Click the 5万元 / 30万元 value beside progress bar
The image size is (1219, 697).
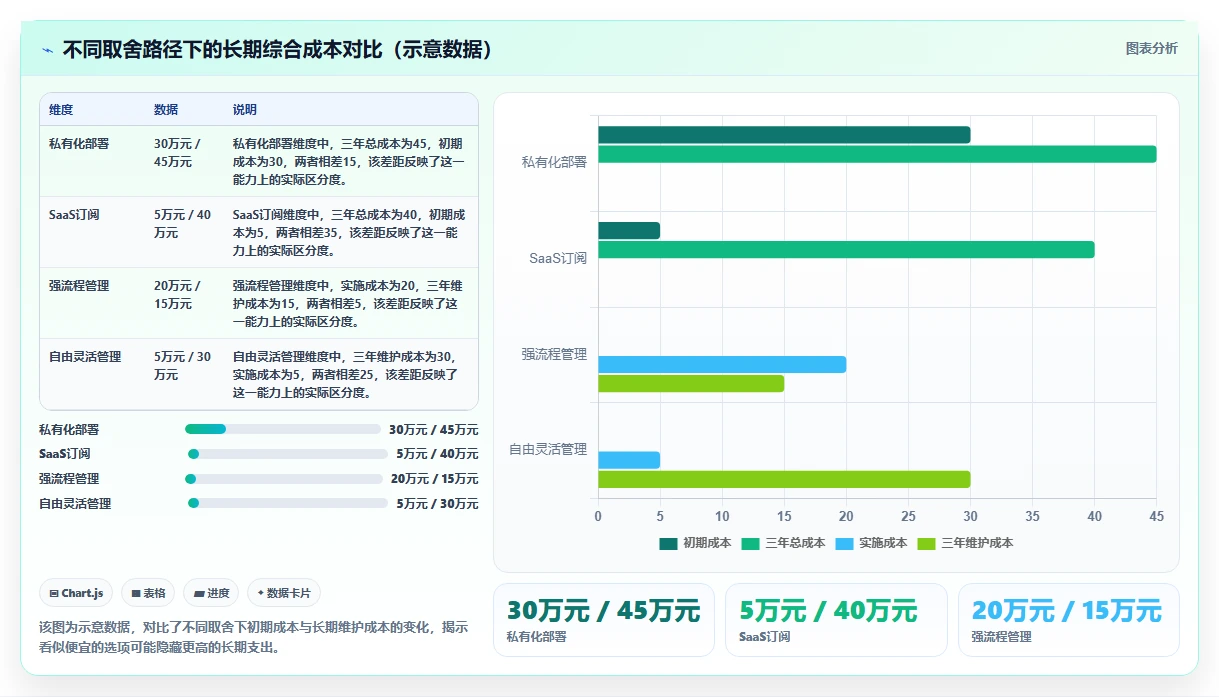438,504
